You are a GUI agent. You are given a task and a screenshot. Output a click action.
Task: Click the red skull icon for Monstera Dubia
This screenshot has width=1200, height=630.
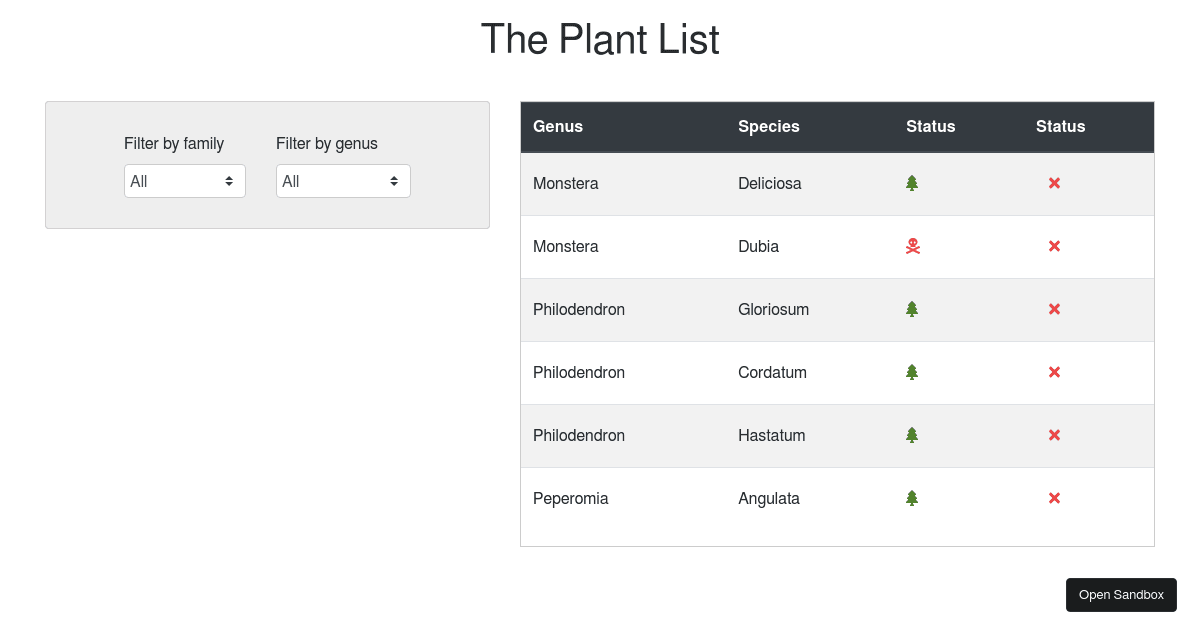pyautogui.click(x=911, y=246)
